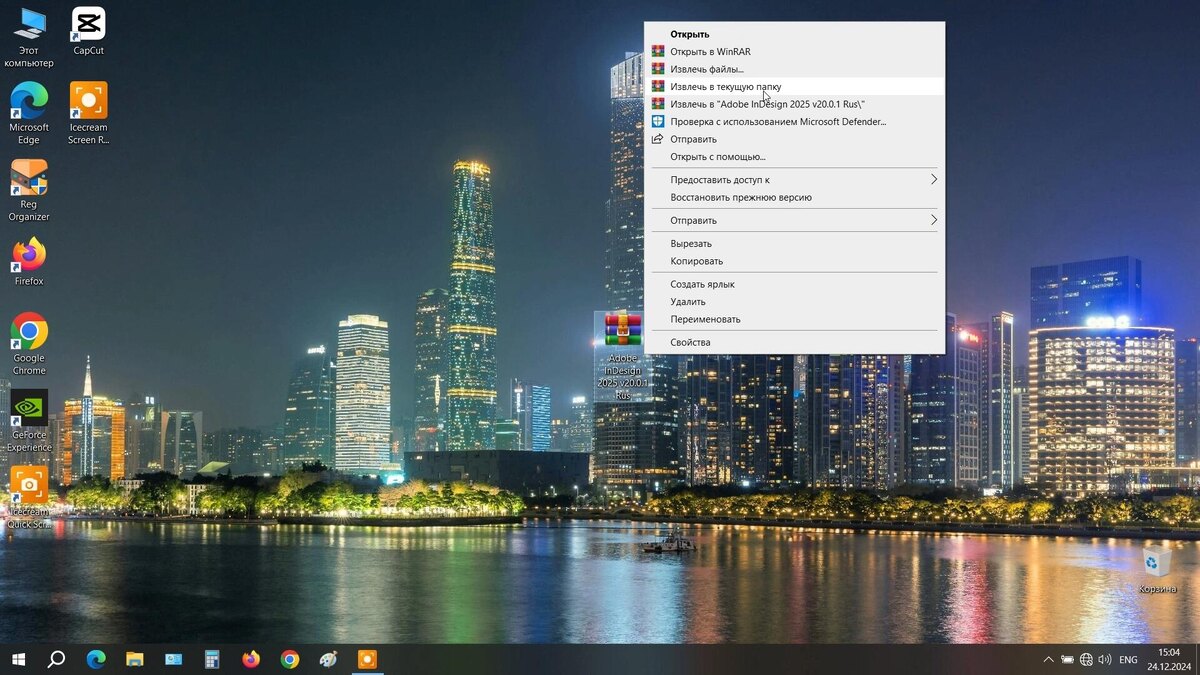Open the Paint palette taskbar icon
The image size is (1200, 675).
tap(328, 659)
